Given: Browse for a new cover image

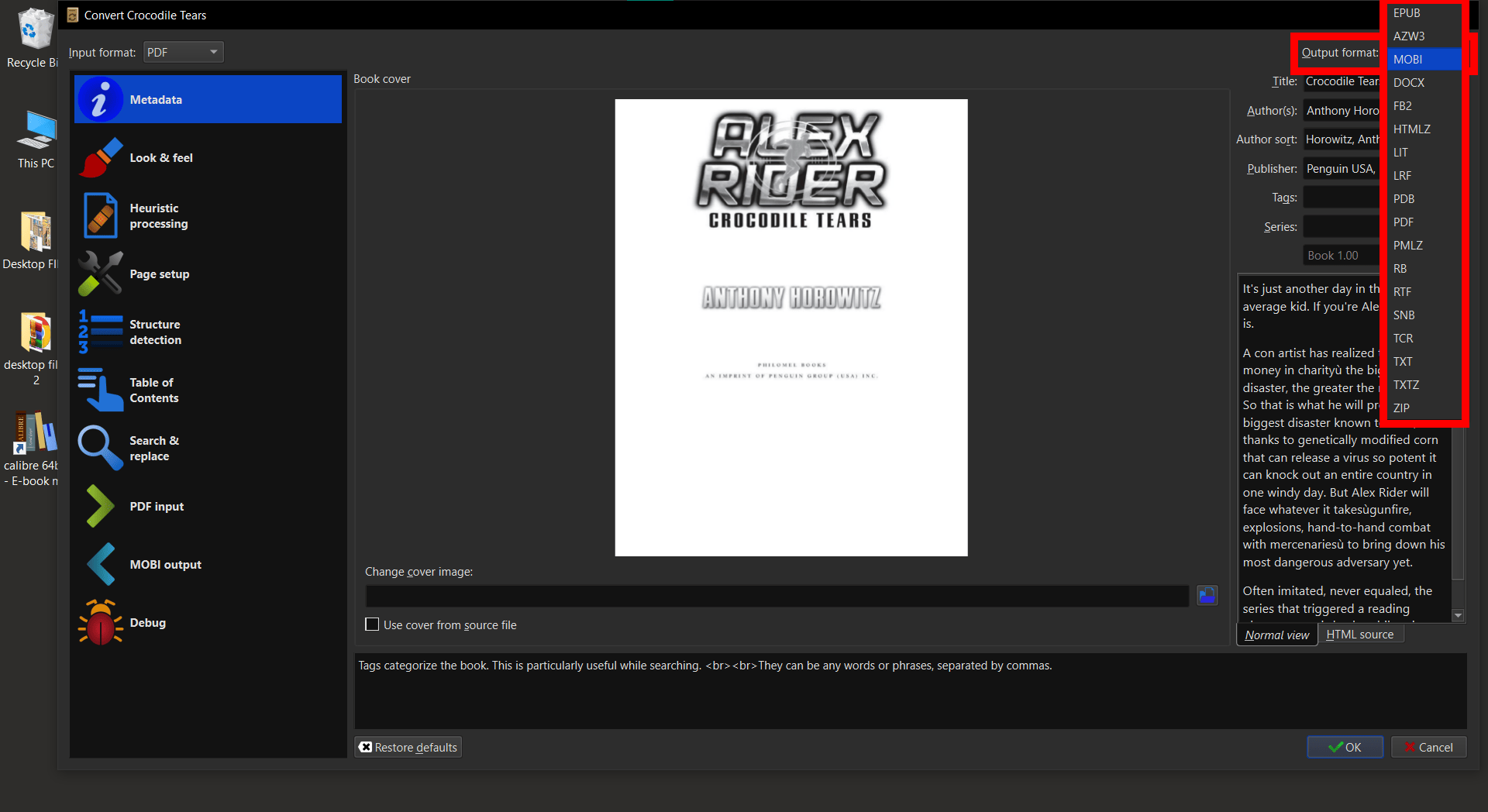Looking at the screenshot, I should click(1206, 595).
